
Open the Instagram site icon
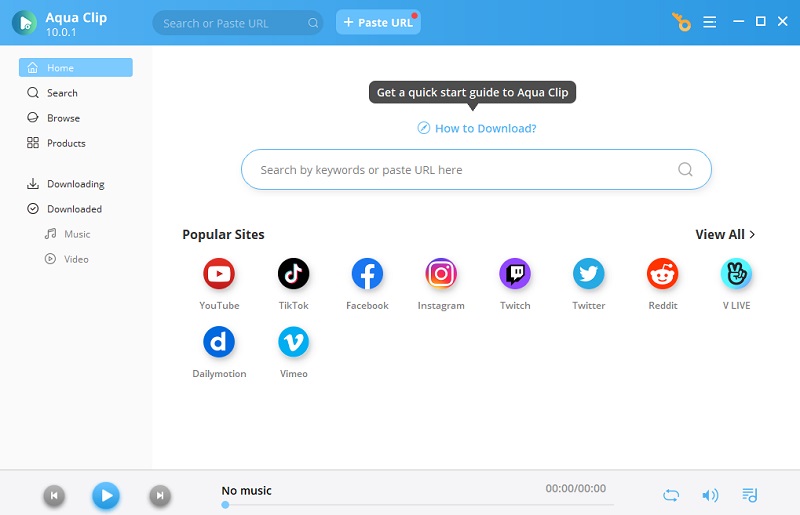[441, 274]
